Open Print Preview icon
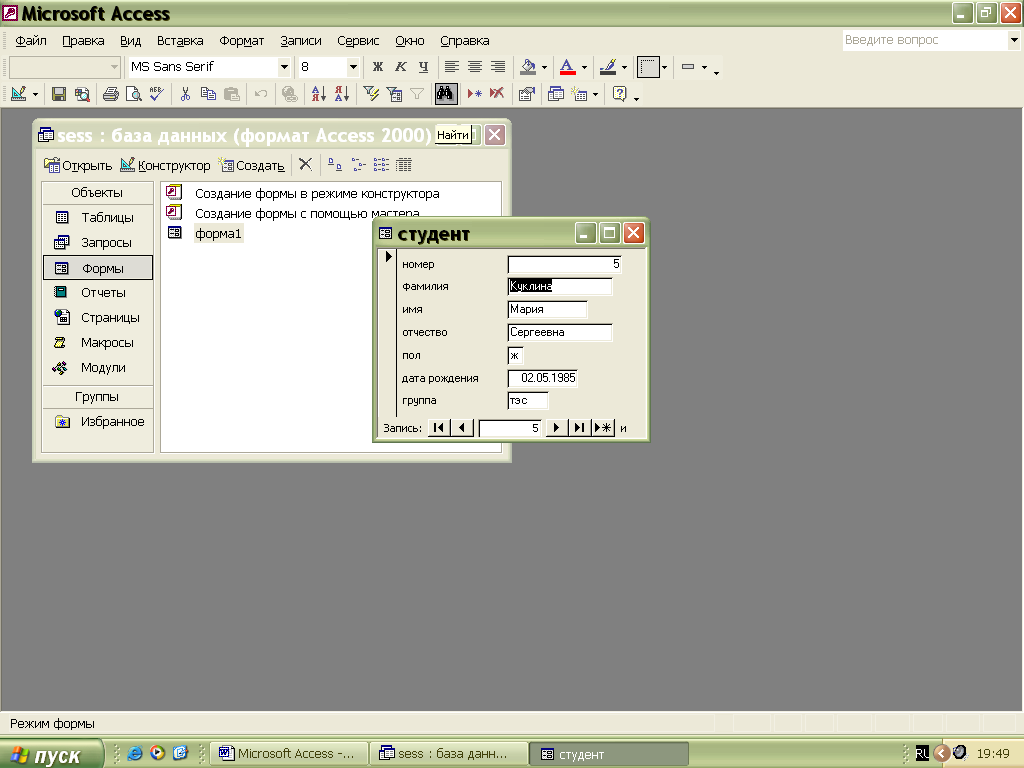 133,95
